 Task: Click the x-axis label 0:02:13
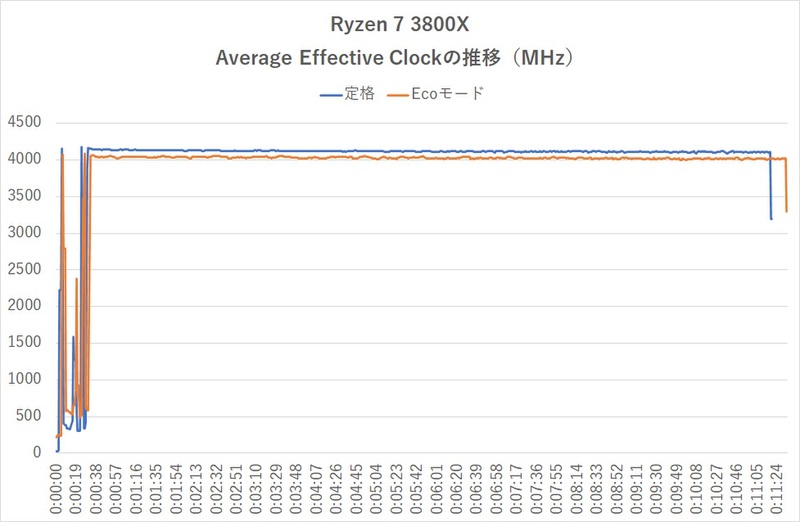click(x=196, y=489)
